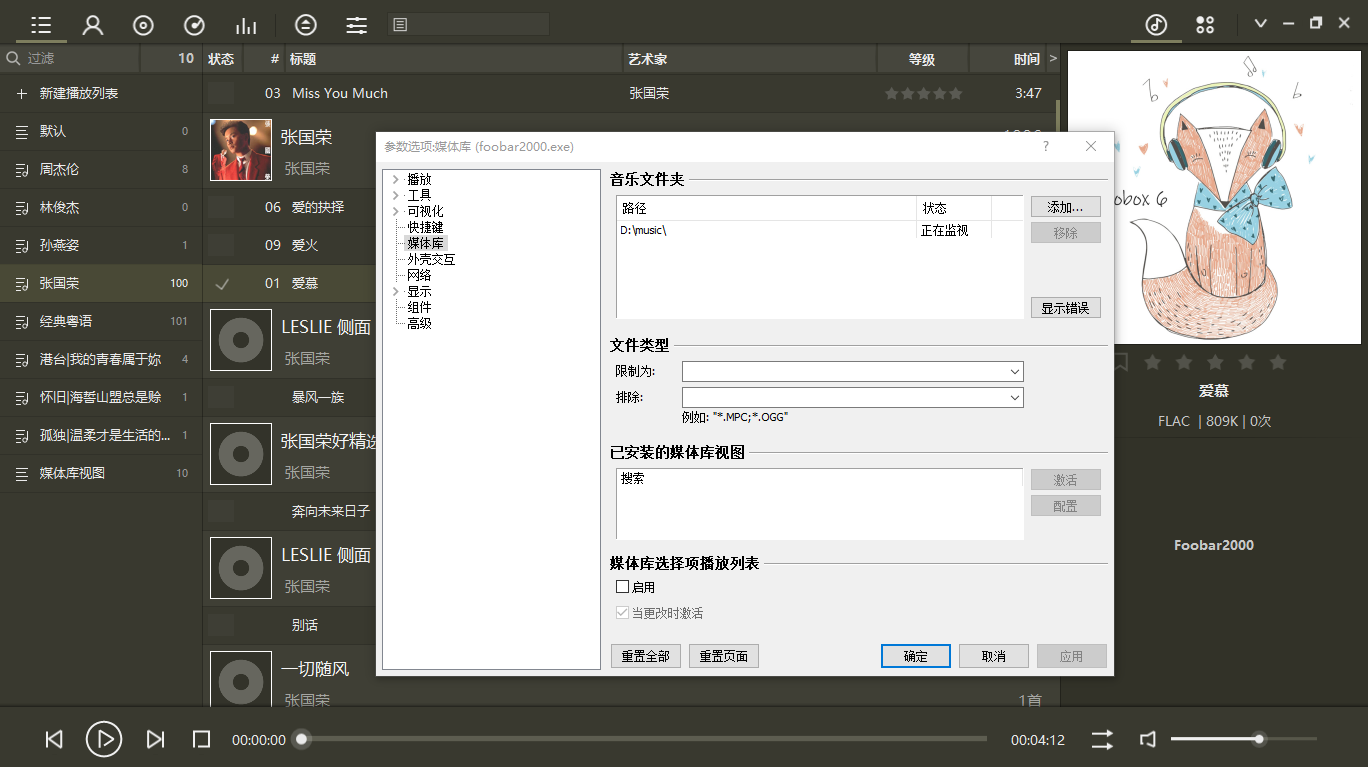Select the music note panel icon
Image resolution: width=1368 pixels, height=767 pixels.
pyautogui.click(x=1156, y=25)
